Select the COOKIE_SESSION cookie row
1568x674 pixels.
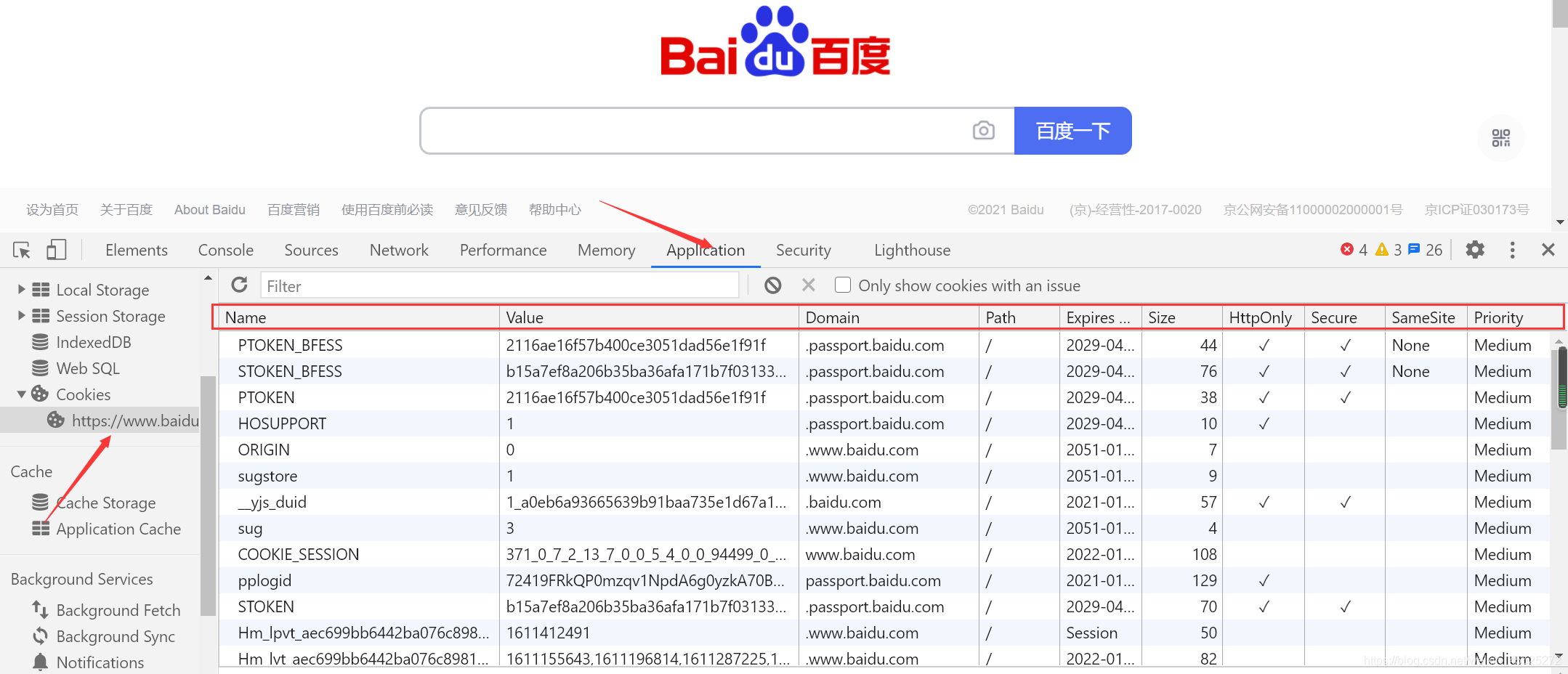point(884,554)
